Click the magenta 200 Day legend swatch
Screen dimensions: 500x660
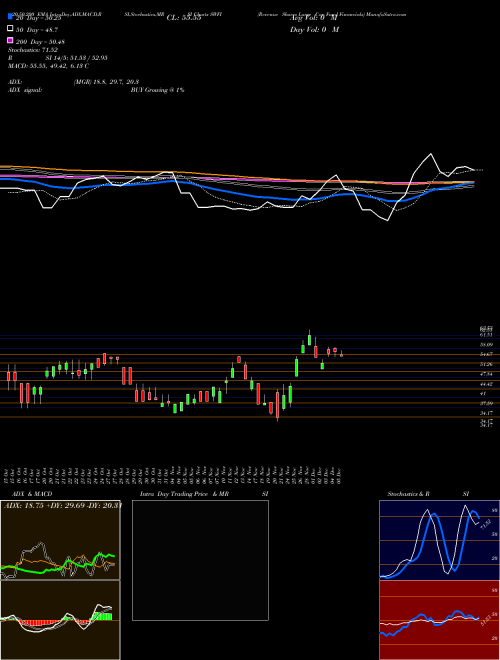10,40
